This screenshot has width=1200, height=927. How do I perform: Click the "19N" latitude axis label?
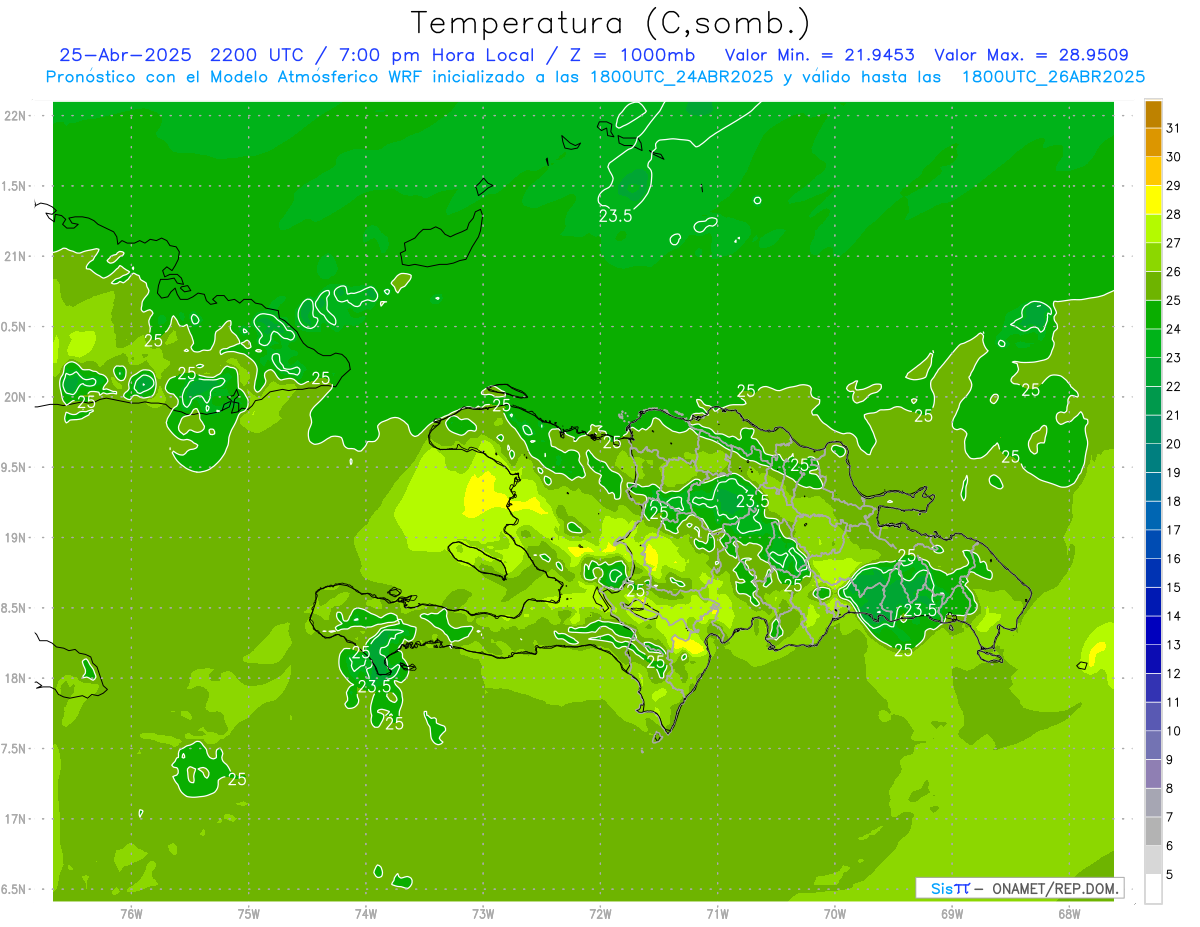(x=16, y=538)
